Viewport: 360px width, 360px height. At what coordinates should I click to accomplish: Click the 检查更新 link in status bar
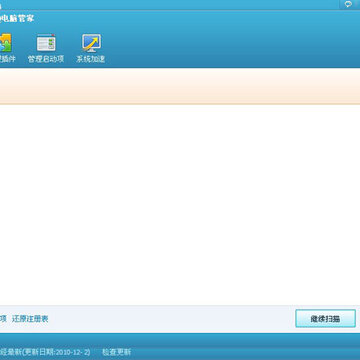pyautogui.click(x=116, y=352)
